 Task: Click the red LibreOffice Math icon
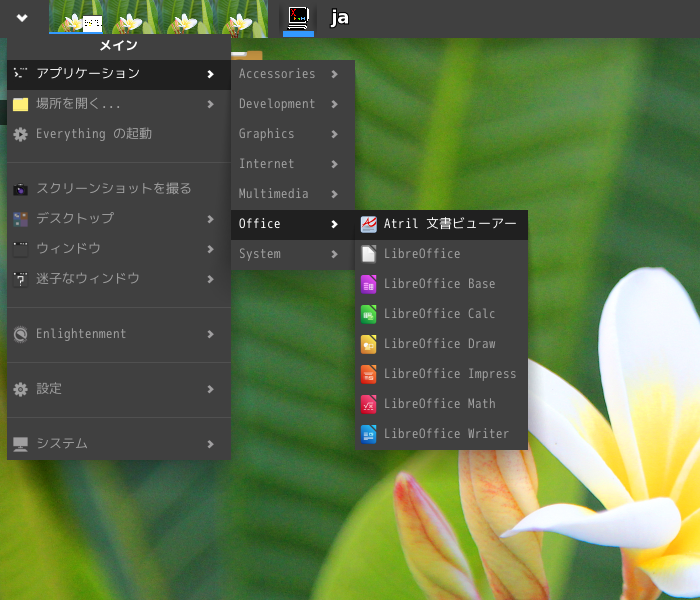(x=368, y=404)
